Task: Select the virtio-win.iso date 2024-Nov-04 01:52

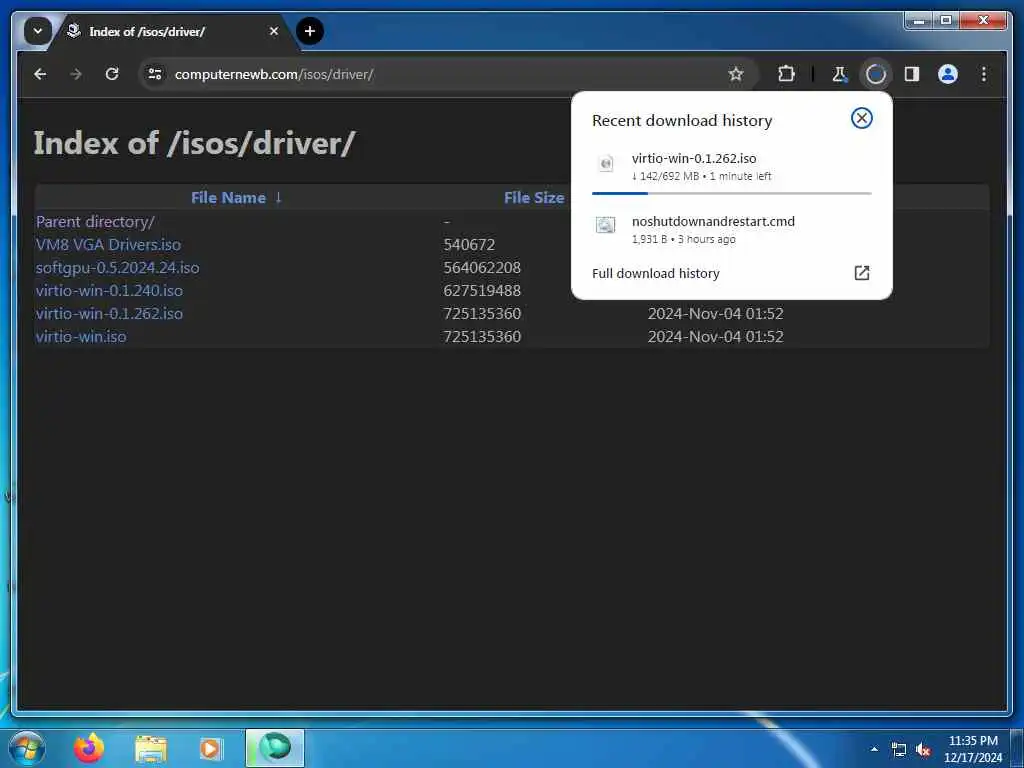Action: 715,336
